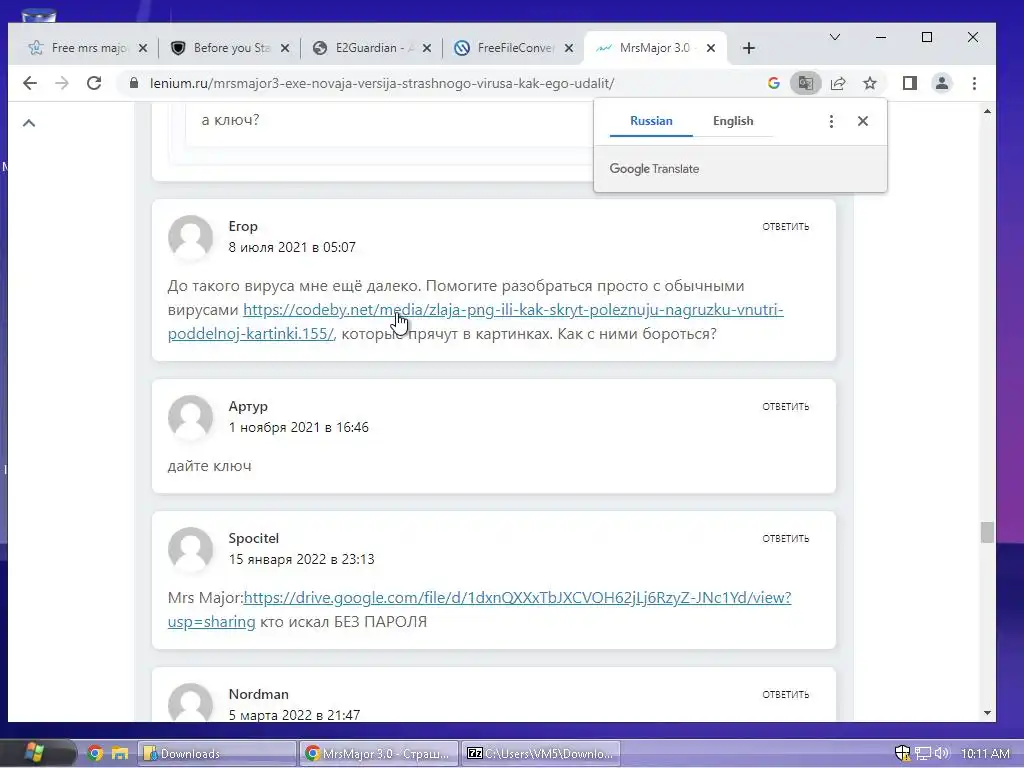Close the MrsMajor 3.0 tab
This screenshot has width=1024, height=768.
tap(711, 48)
